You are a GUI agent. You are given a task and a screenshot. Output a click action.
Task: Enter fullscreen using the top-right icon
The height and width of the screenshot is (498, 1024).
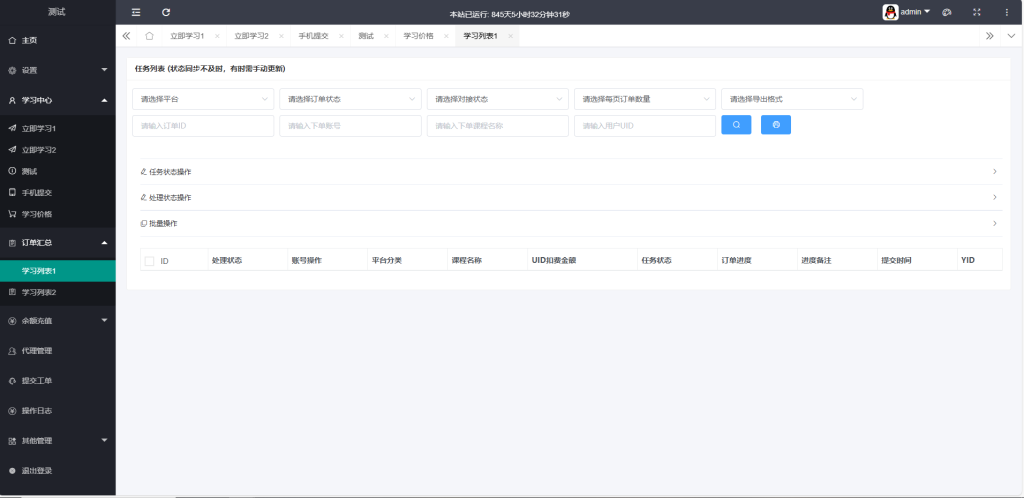coord(976,12)
